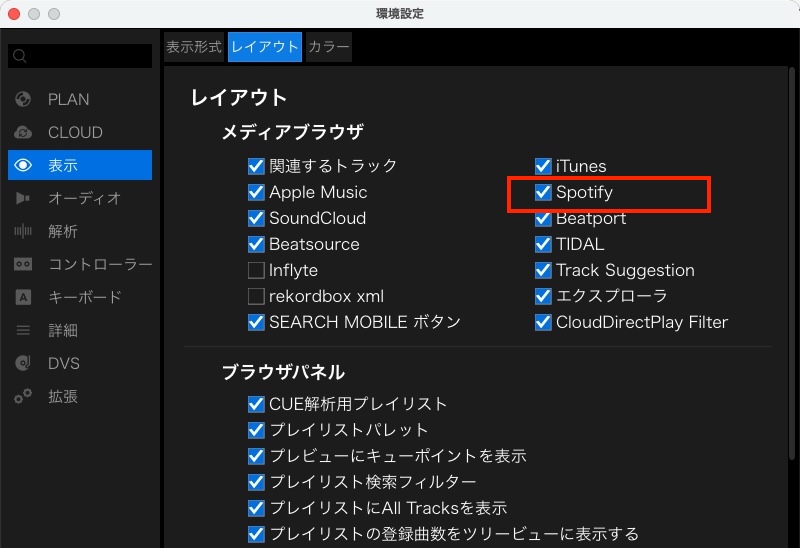
Task: Click the eye icon beside 表示
Action: (x=23, y=165)
